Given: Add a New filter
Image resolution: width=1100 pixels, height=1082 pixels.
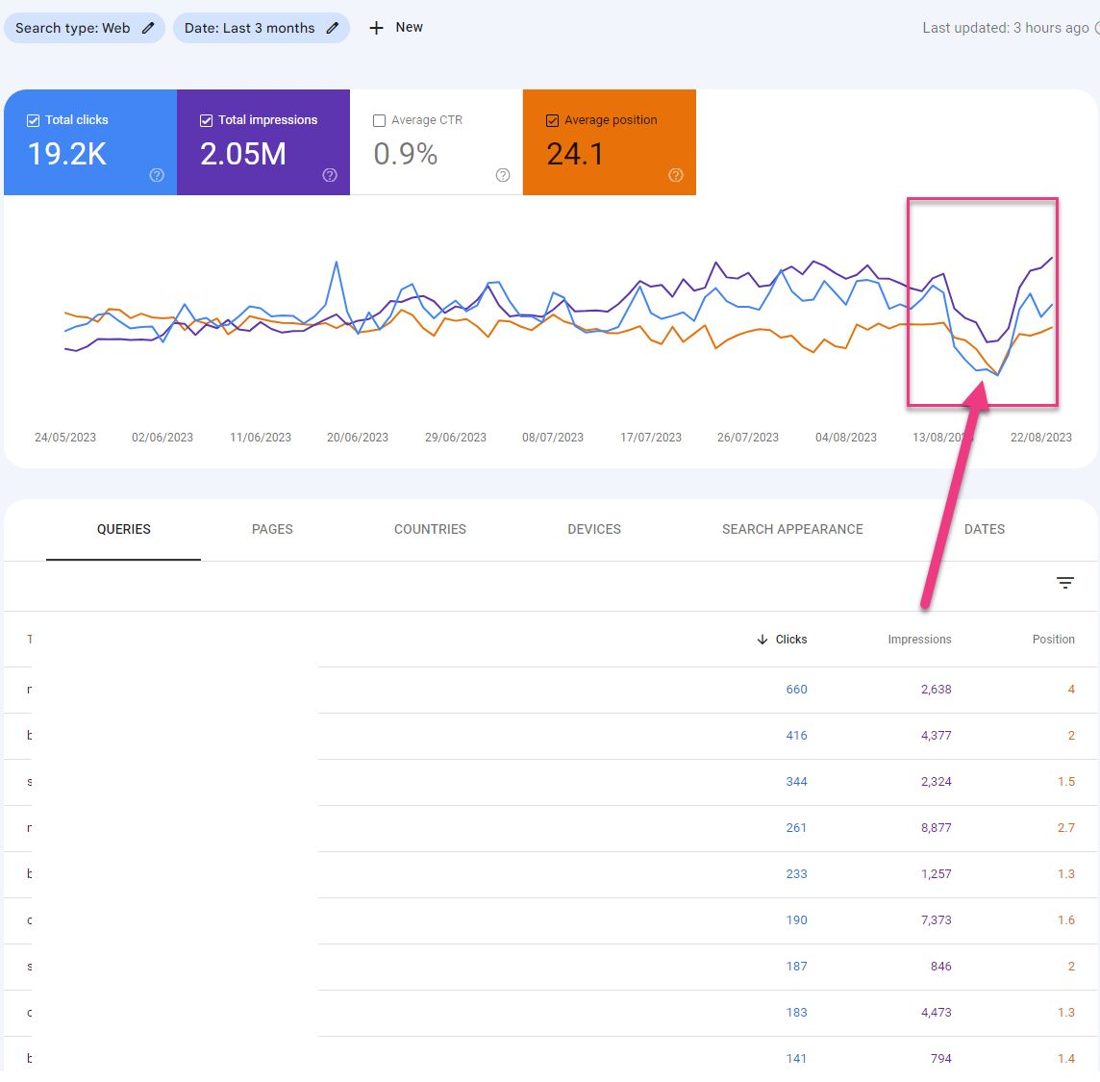Looking at the screenshot, I should [x=396, y=27].
